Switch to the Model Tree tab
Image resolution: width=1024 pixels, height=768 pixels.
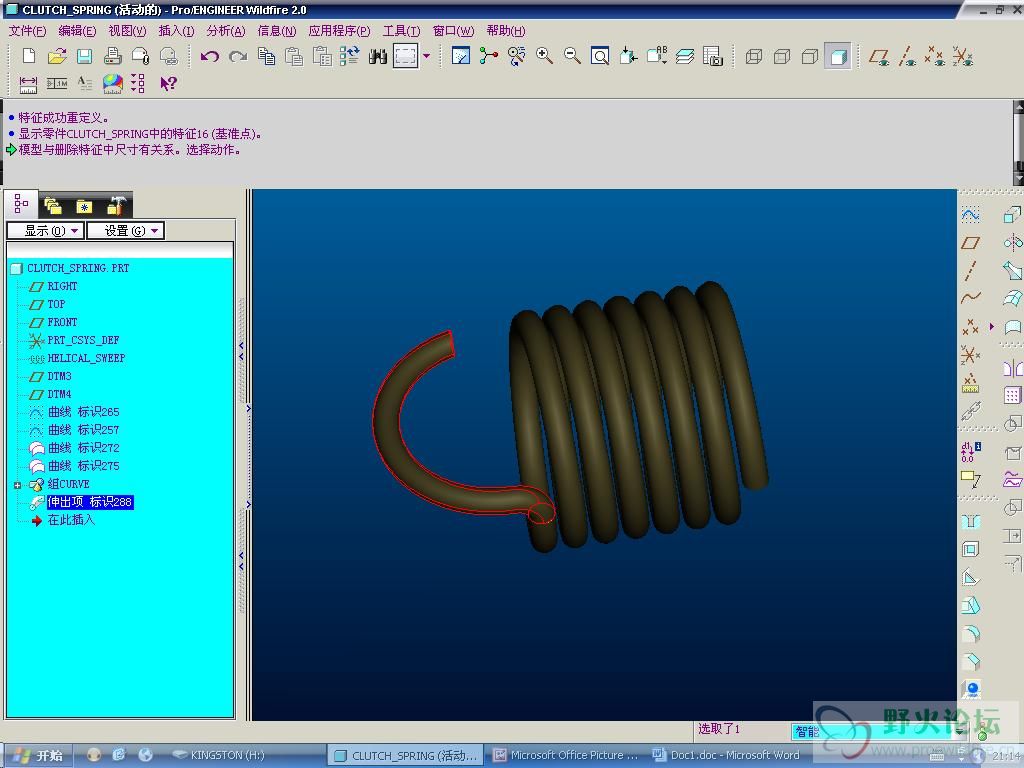(x=21, y=204)
